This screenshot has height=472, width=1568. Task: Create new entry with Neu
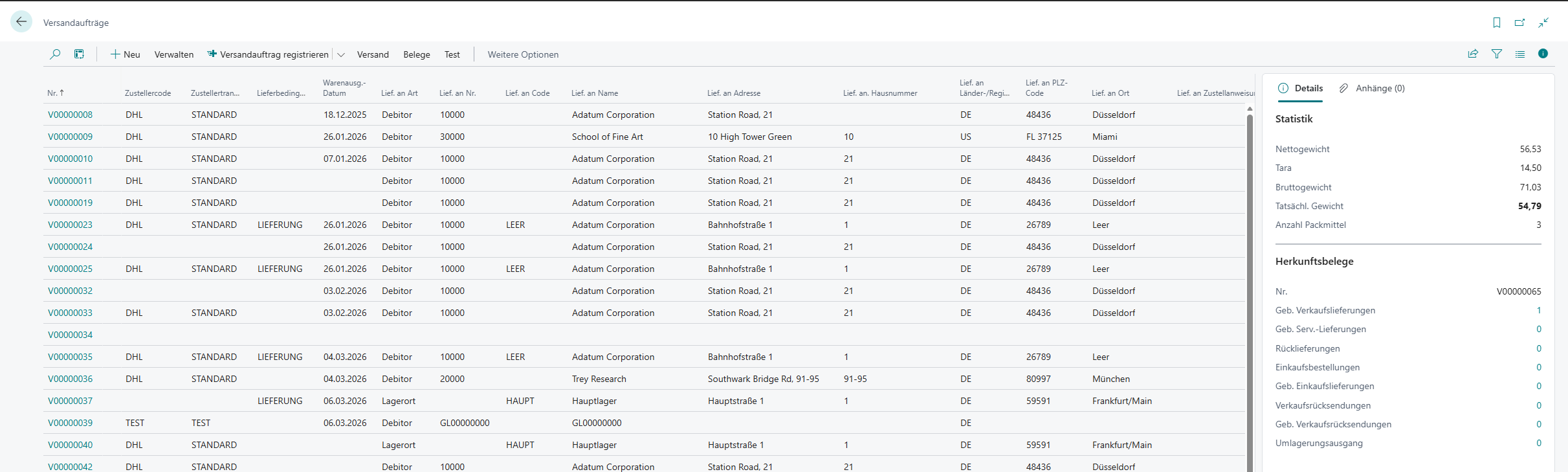125,54
